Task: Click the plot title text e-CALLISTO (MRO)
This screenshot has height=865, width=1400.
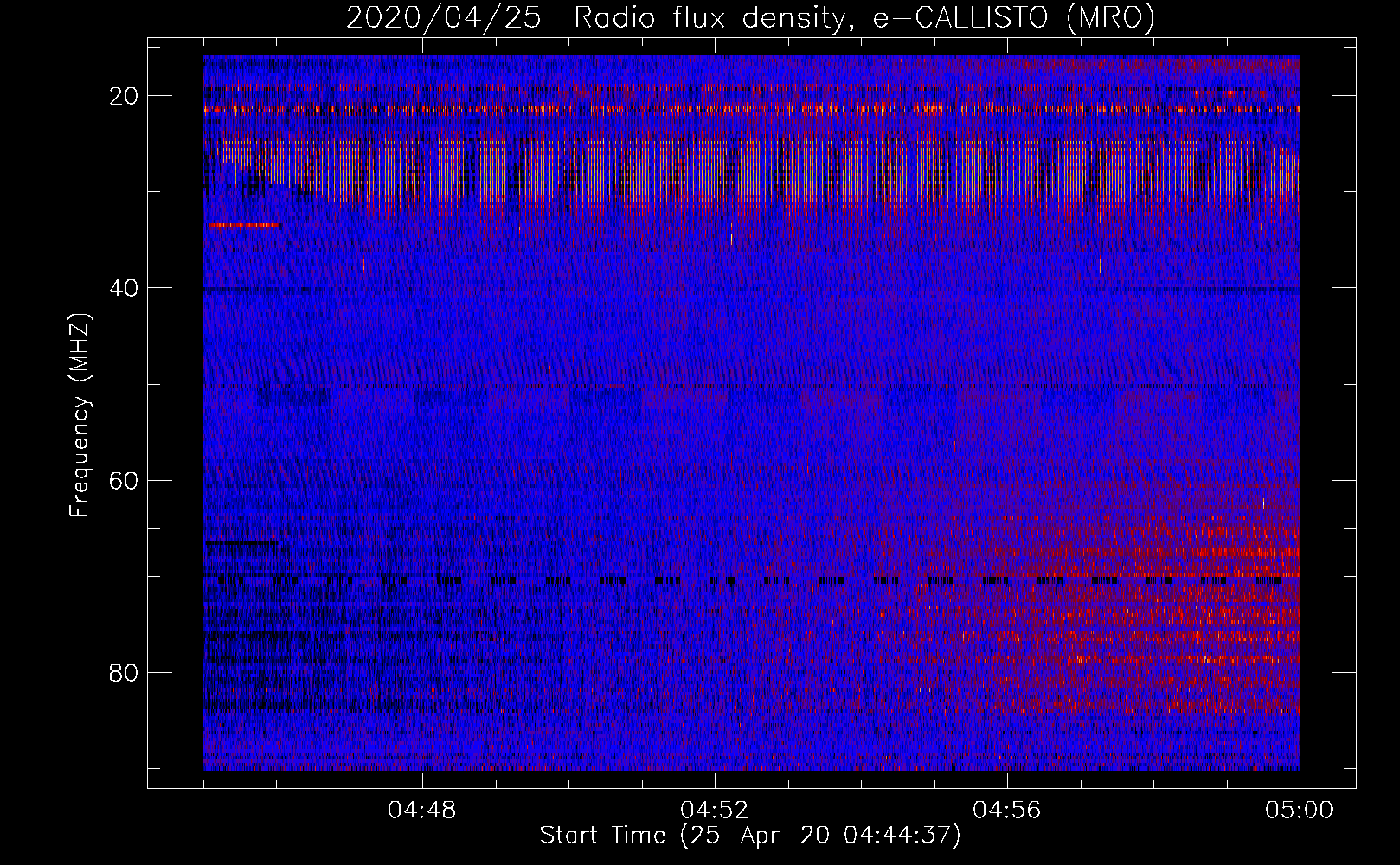Action: pos(1014,17)
